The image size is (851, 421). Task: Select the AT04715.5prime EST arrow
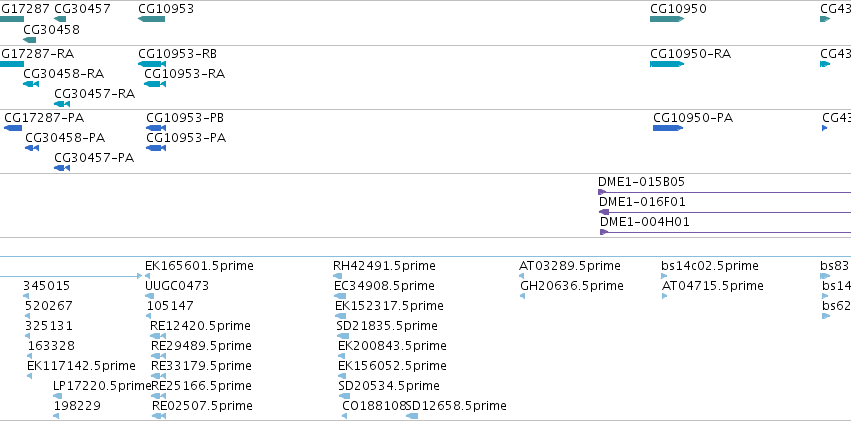tap(664, 296)
